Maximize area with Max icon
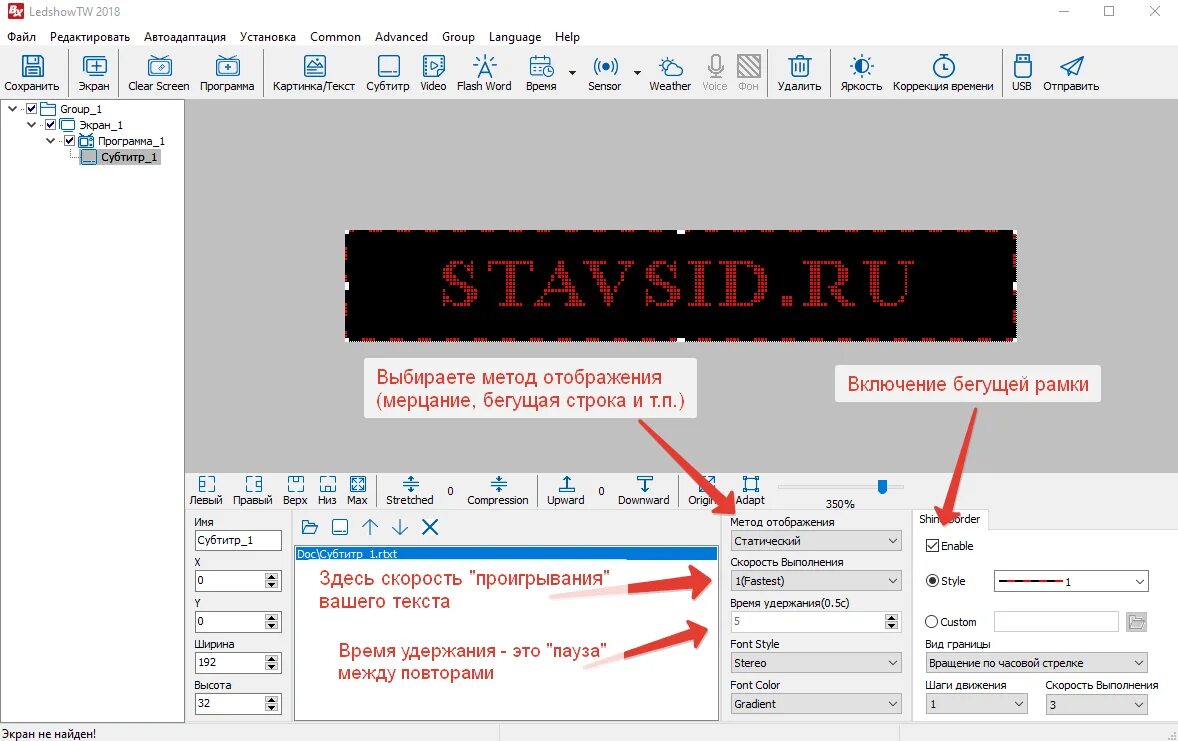This screenshot has height=741, width=1178. 358,484
